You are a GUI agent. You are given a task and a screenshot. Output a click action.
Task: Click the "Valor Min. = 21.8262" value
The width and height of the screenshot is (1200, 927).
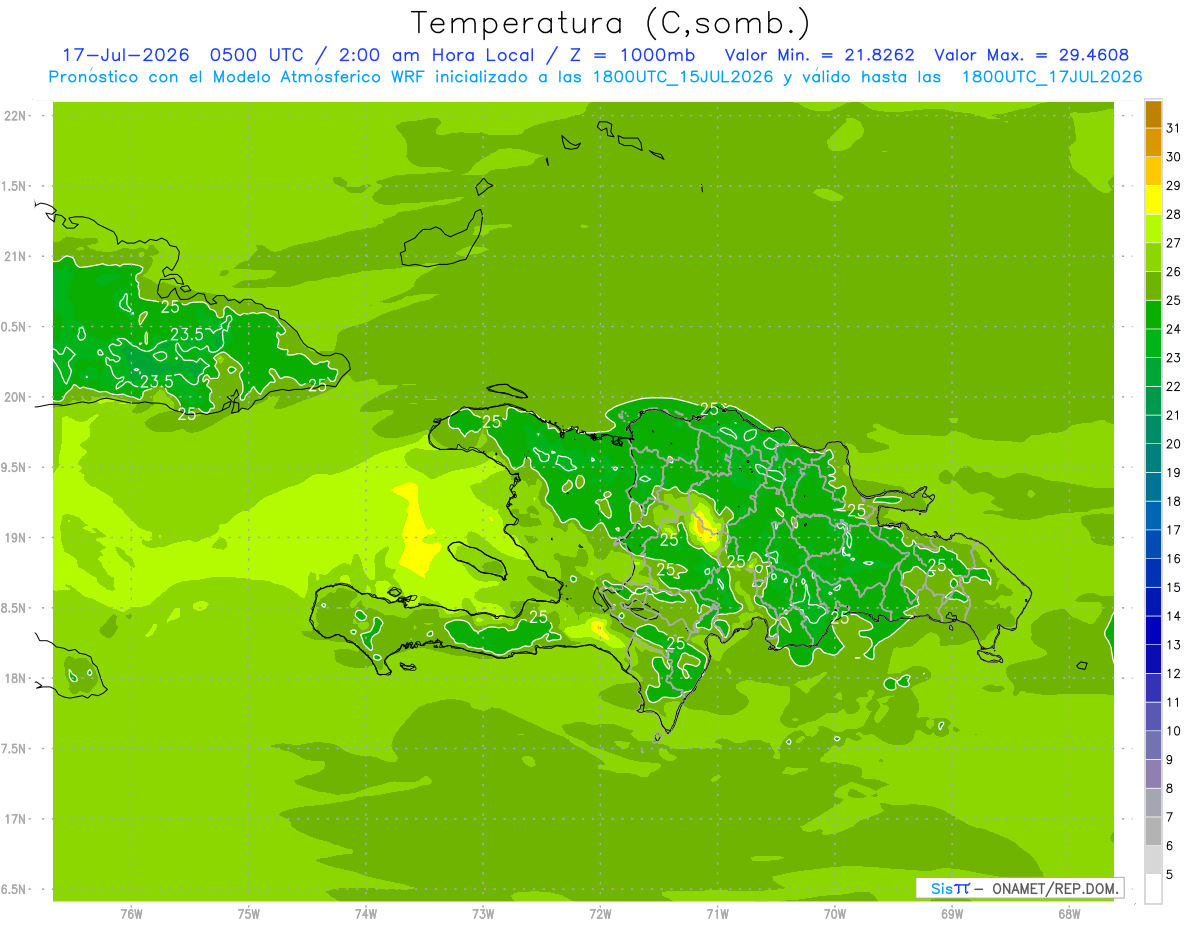(x=820, y=55)
